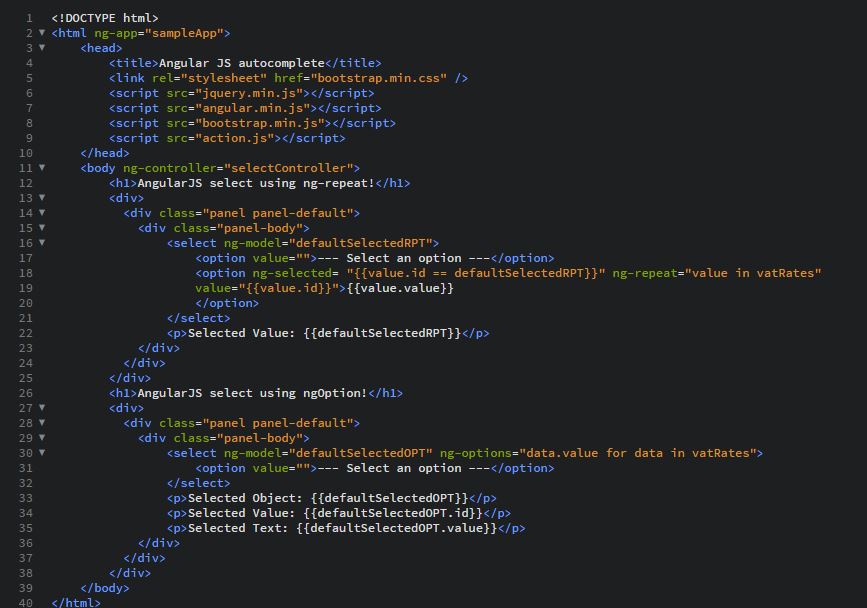The image size is (867, 608).
Task: Click "--- Select an option ---" on line 17
Action: (x=404, y=258)
